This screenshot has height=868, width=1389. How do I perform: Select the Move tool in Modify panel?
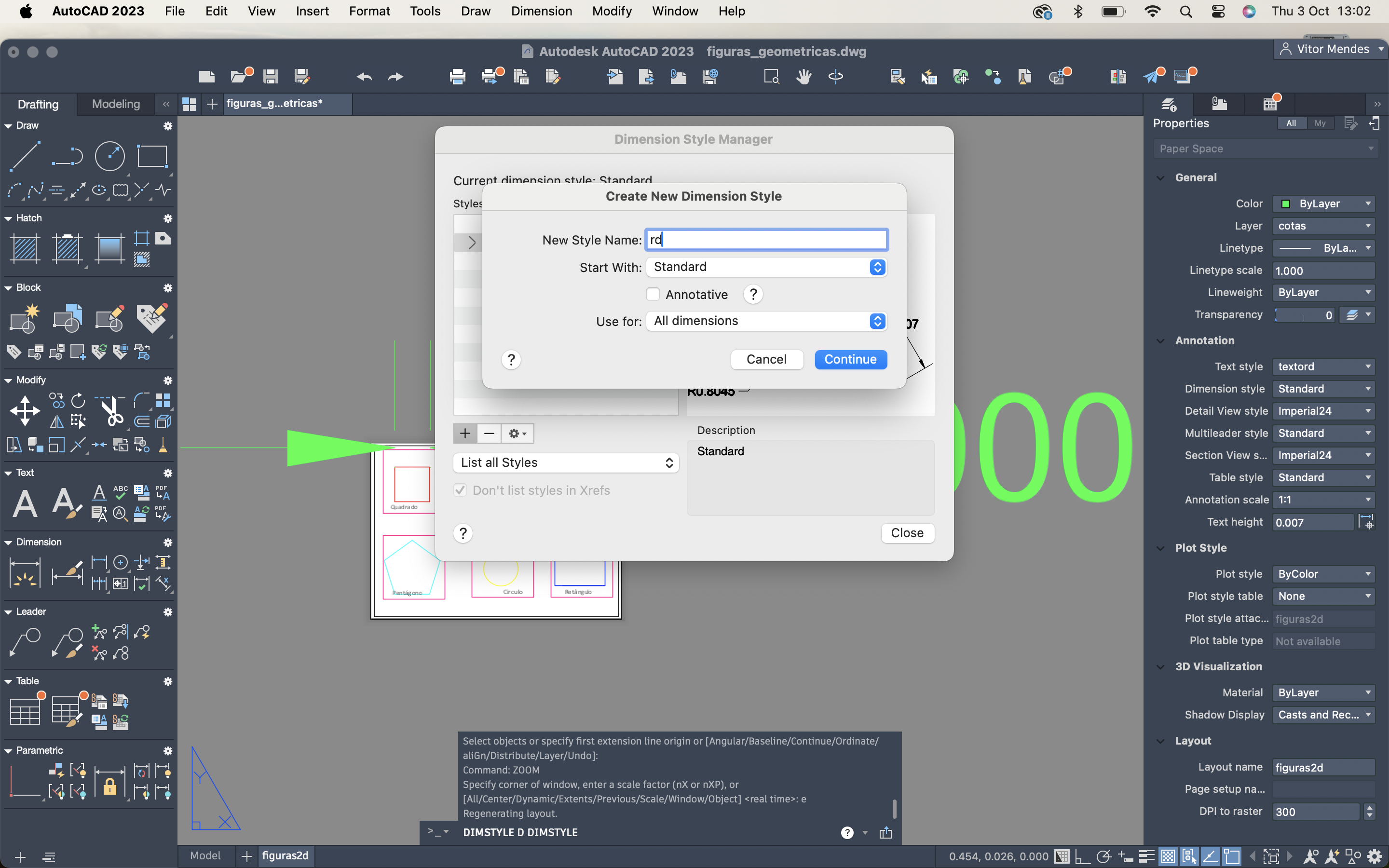(25, 410)
